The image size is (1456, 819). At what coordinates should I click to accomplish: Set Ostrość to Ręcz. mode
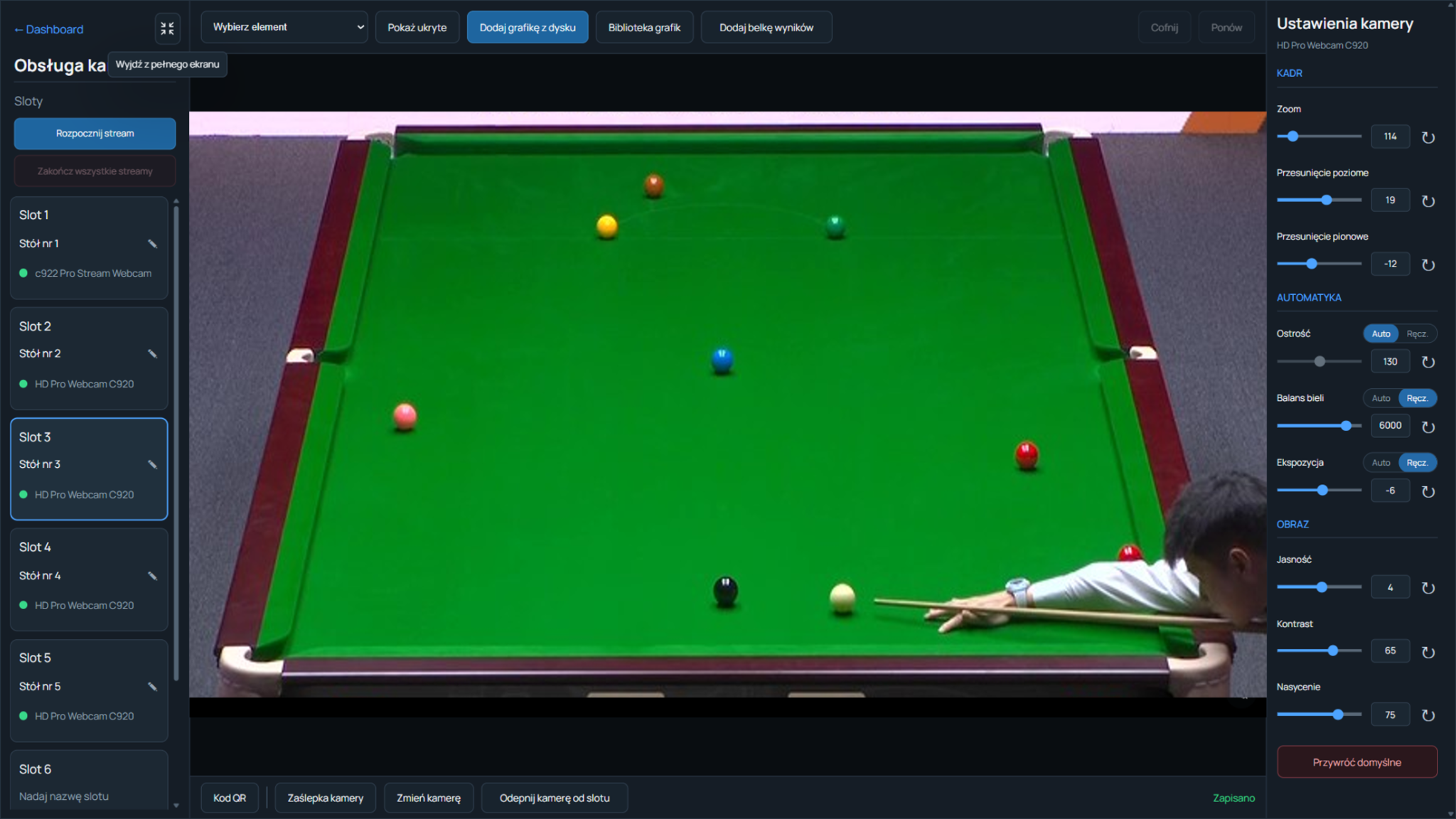(1417, 333)
